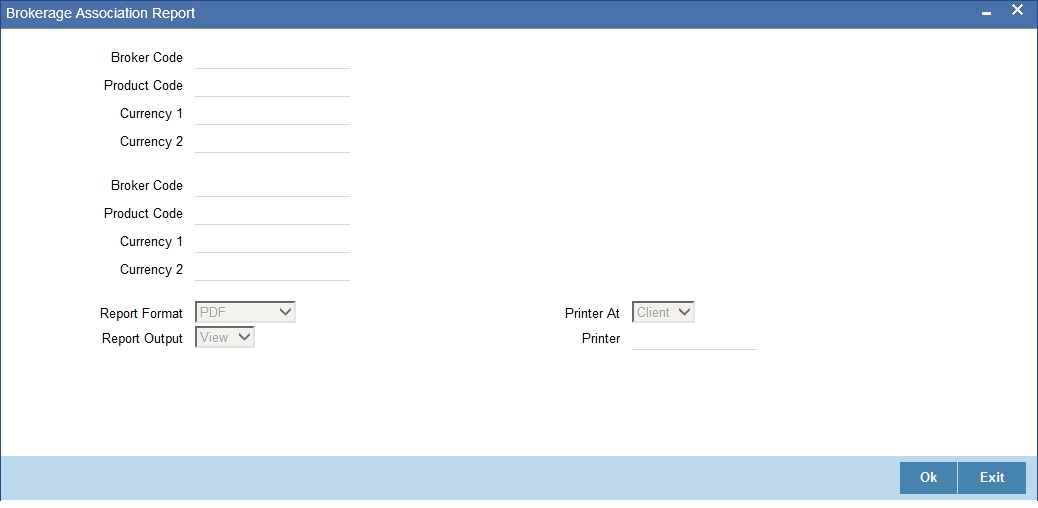
Task: Focus the first Currency 1 field
Action: coord(272,114)
